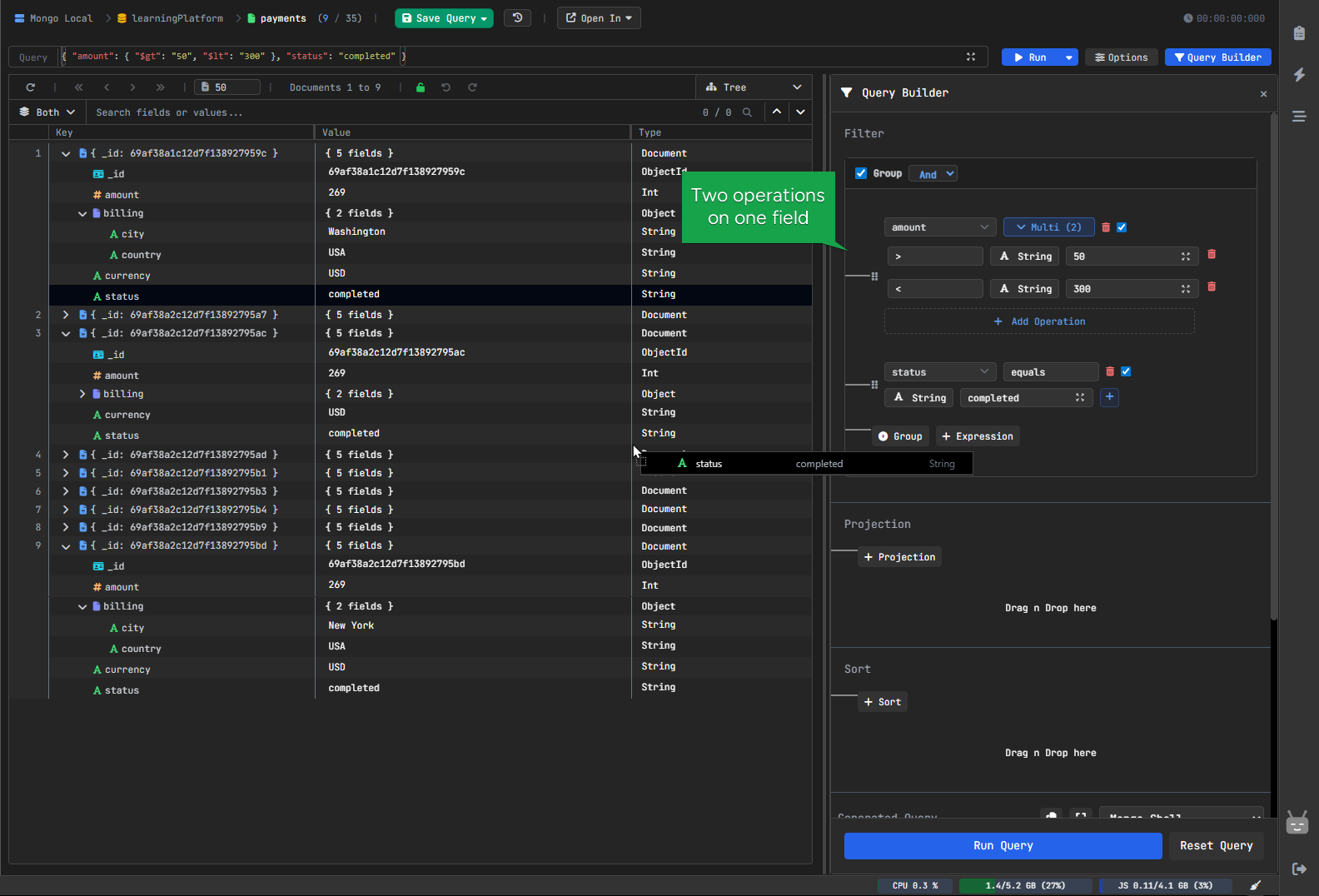The height and width of the screenshot is (896, 1319).
Task: Open the Open In dropdown
Action: click(599, 18)
